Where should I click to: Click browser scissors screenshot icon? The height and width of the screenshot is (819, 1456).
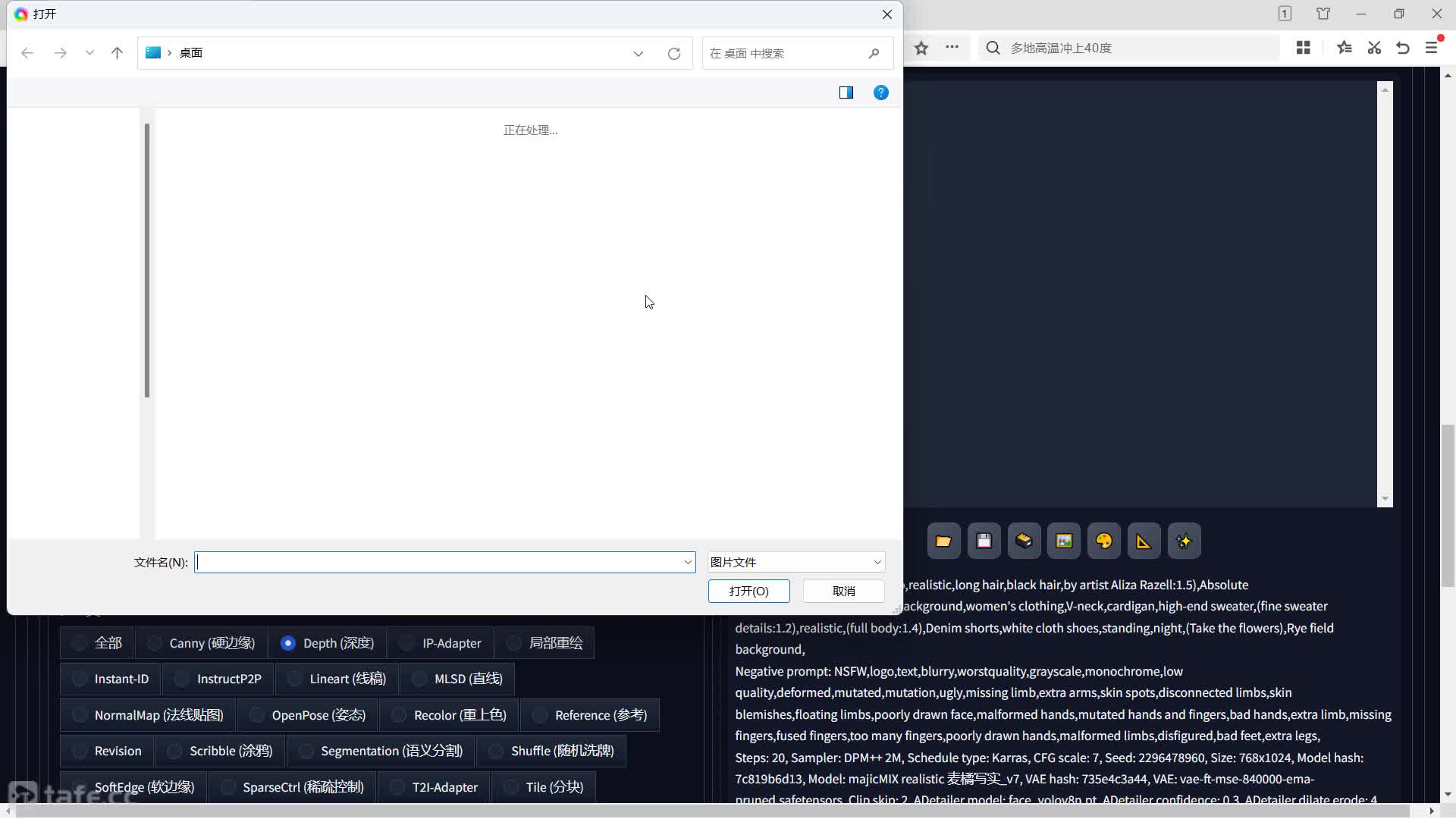point(1374,48)
